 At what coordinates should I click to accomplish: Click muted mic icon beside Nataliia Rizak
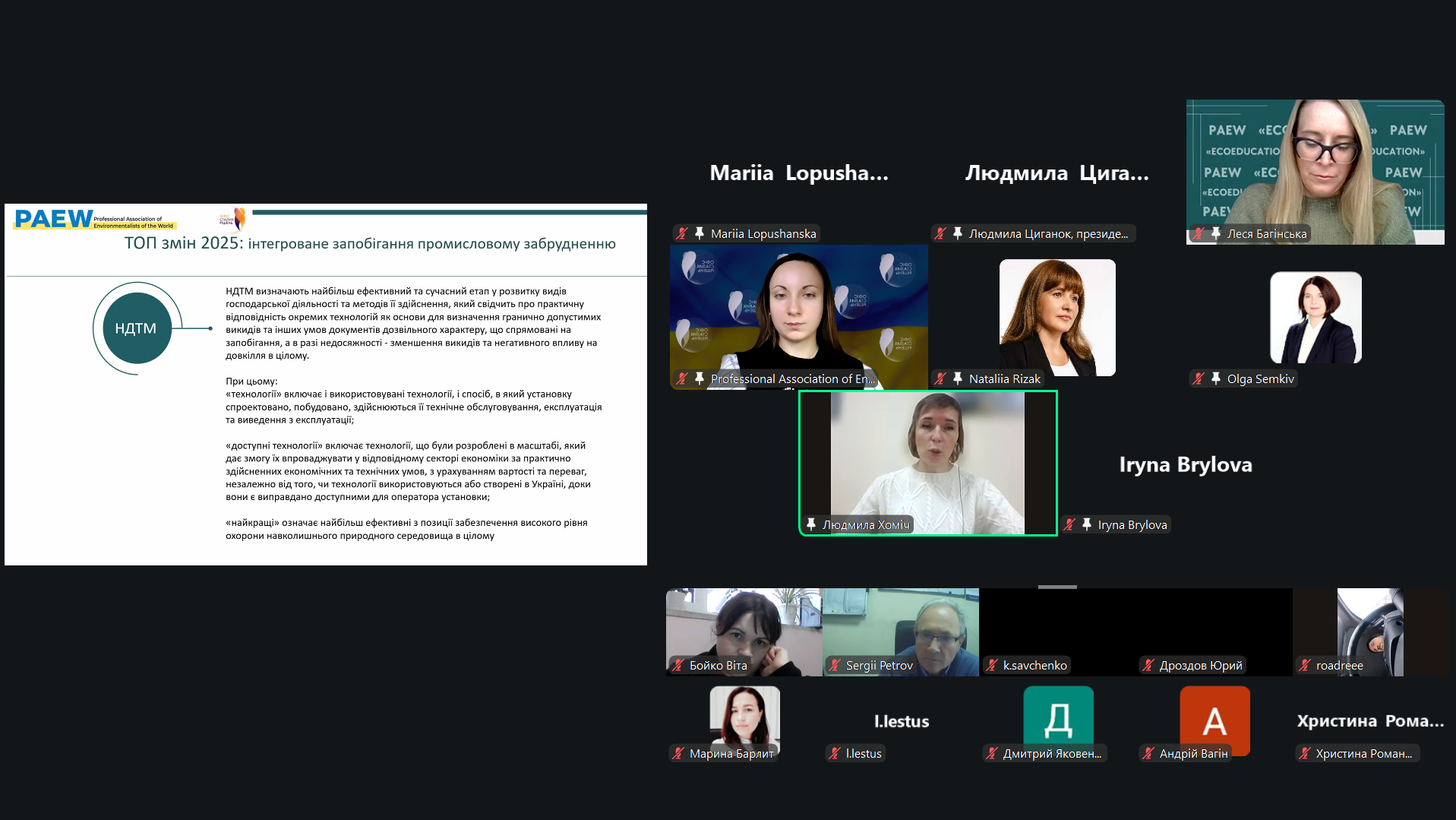tap(940, 378)
